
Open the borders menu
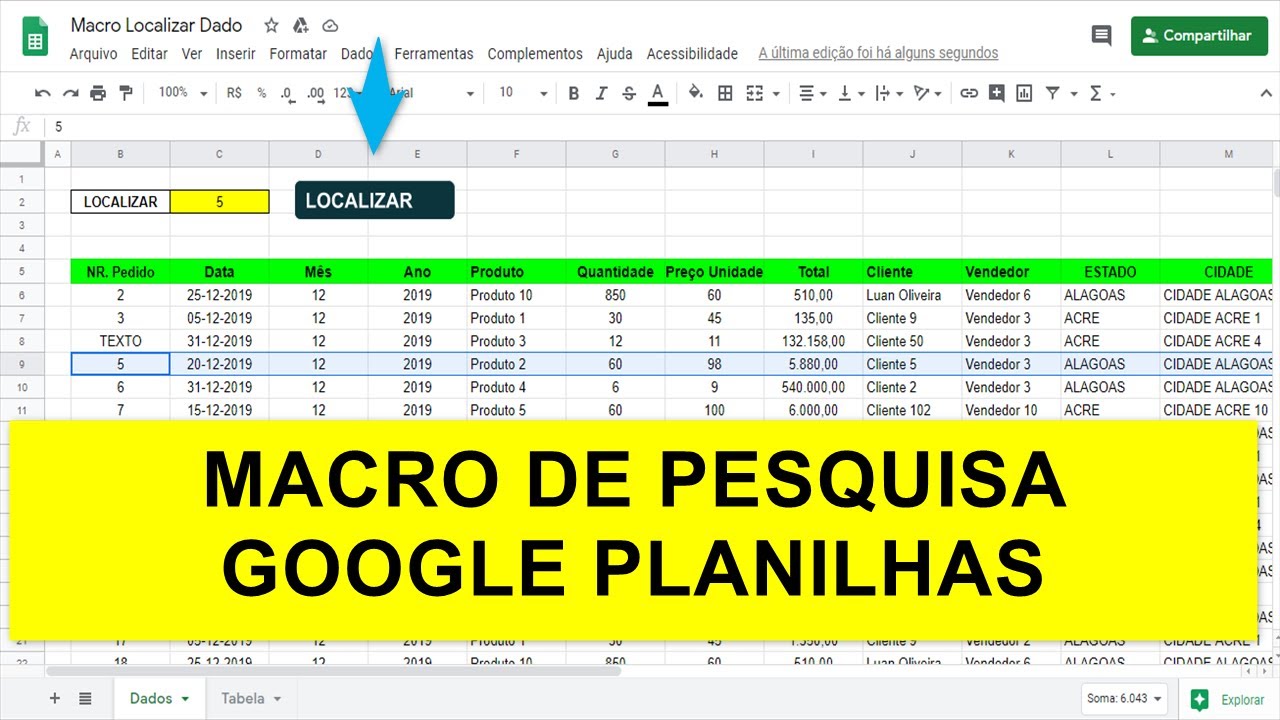click(x=726, y=93)
